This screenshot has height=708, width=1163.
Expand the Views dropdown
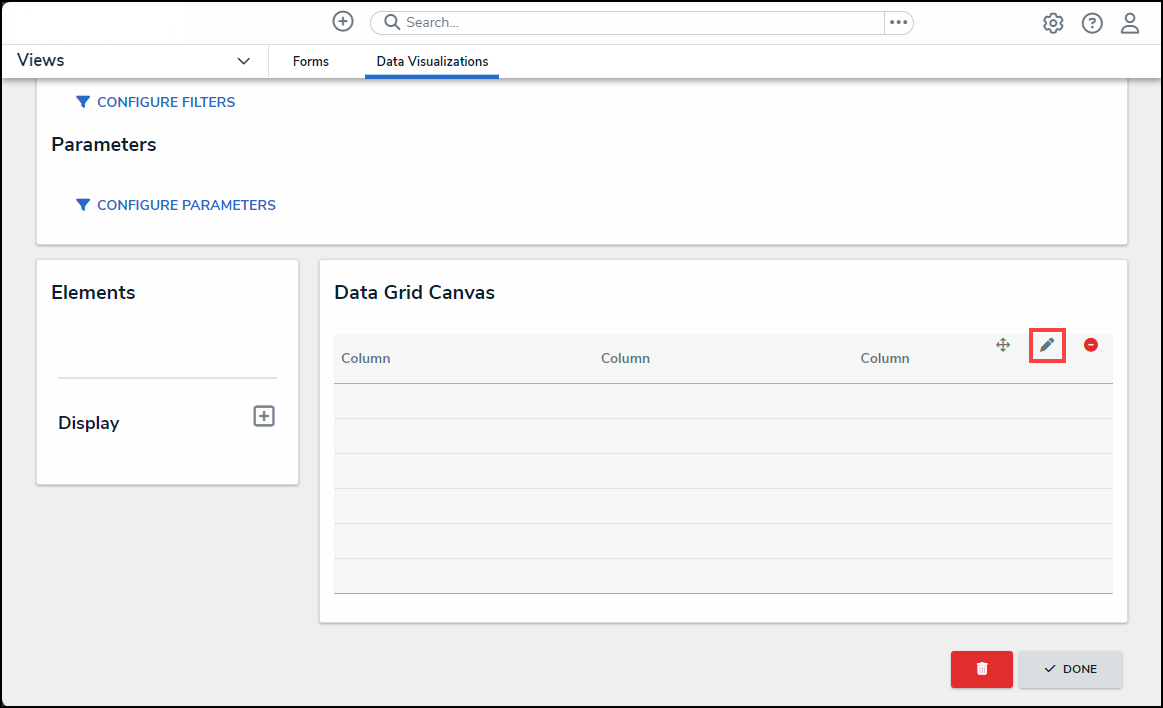pyautogui.click(x=243, y=62)
